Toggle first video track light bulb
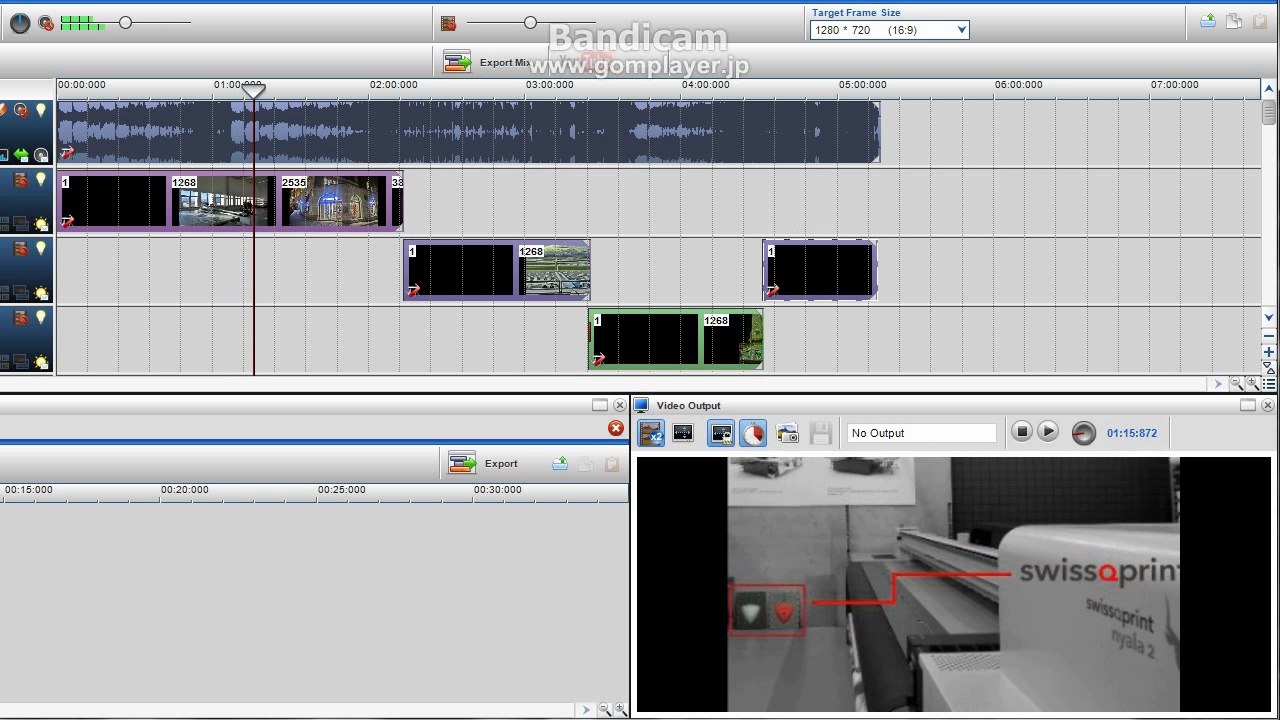1280x720 pixels. tap(41, 180)
